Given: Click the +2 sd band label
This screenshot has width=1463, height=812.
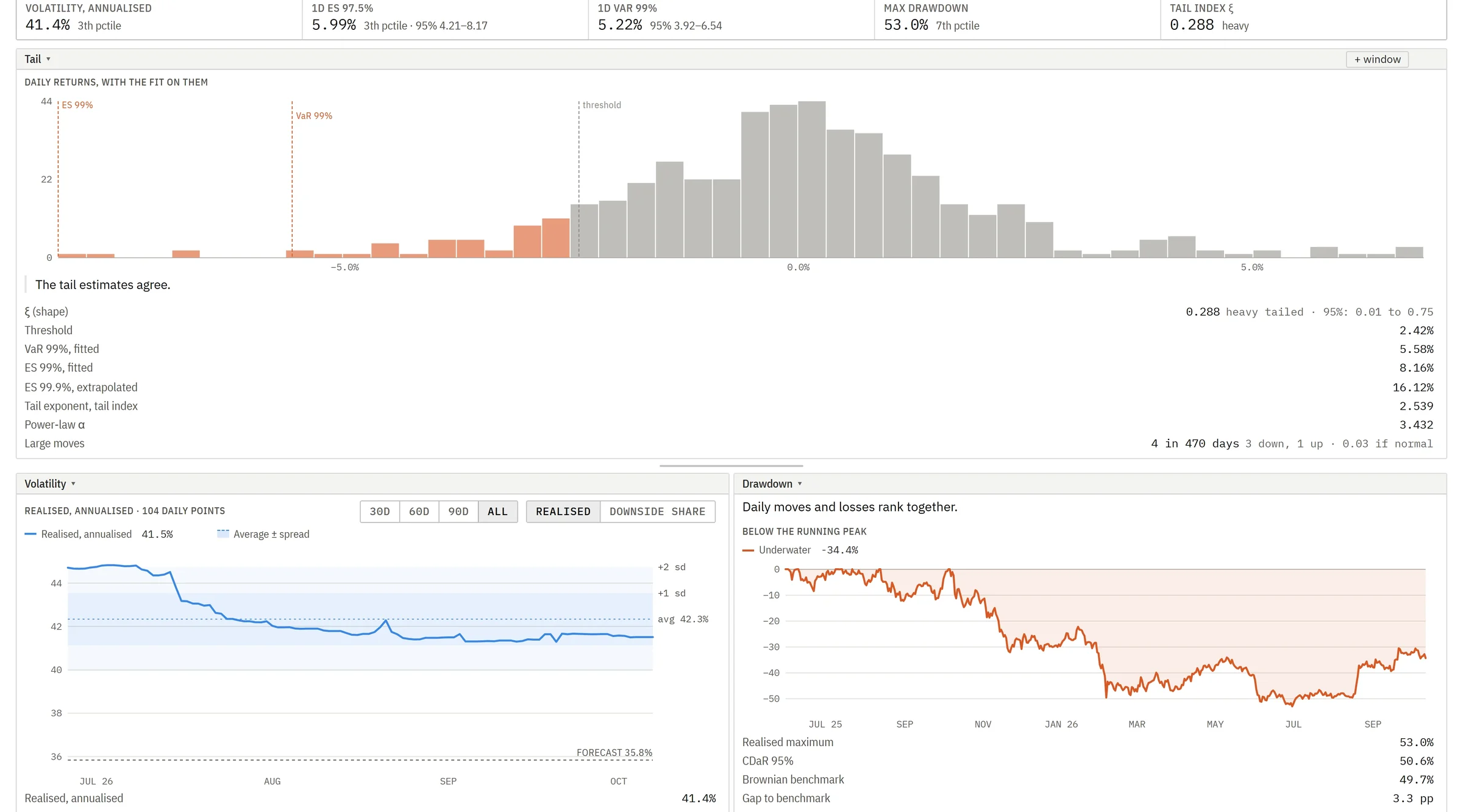Looking at the screenshot, I should [672, 568].
